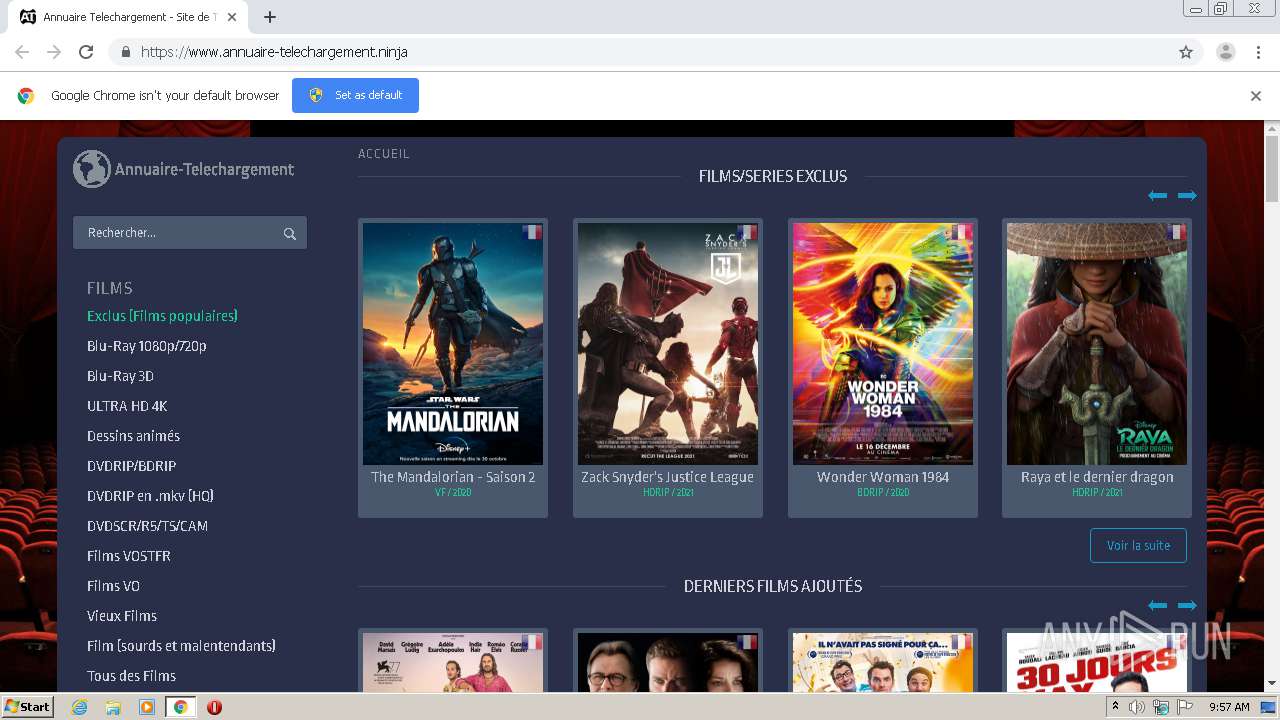Open Blu-Ray 1080p/720p category
Image resolution: width=1280 pixels, height=720 pixels.
pyautogui.click(x=147, y=346)
